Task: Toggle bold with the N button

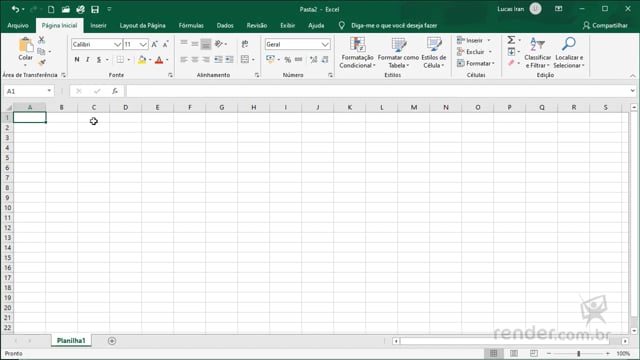Action: tap(77, 60)
